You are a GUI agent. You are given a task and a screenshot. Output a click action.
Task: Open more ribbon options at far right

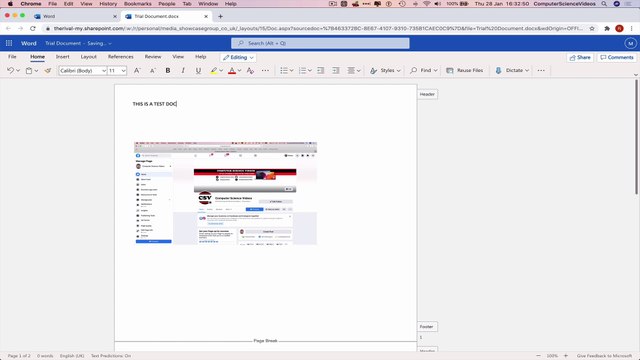point(541,71)
